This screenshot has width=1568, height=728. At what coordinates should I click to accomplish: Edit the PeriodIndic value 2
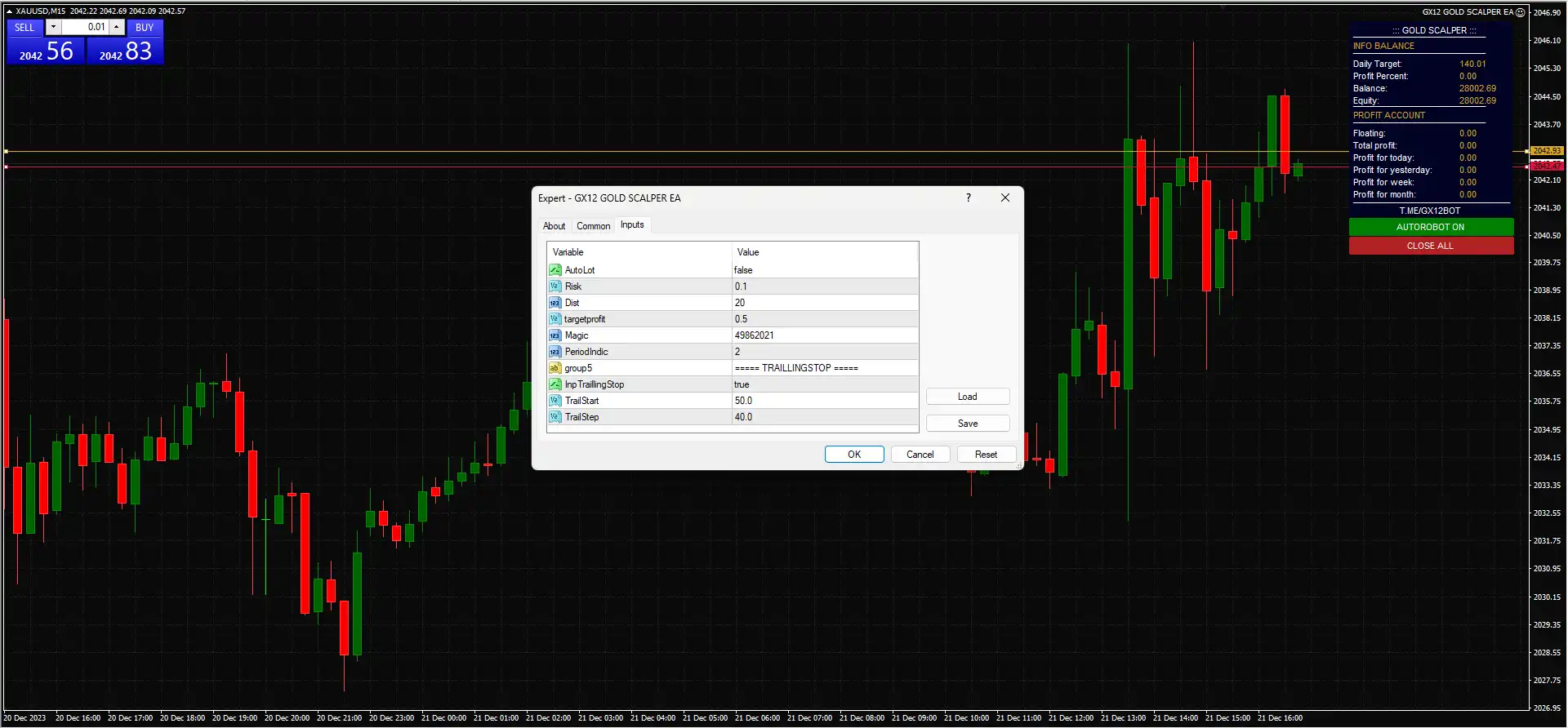coord(825,352)
